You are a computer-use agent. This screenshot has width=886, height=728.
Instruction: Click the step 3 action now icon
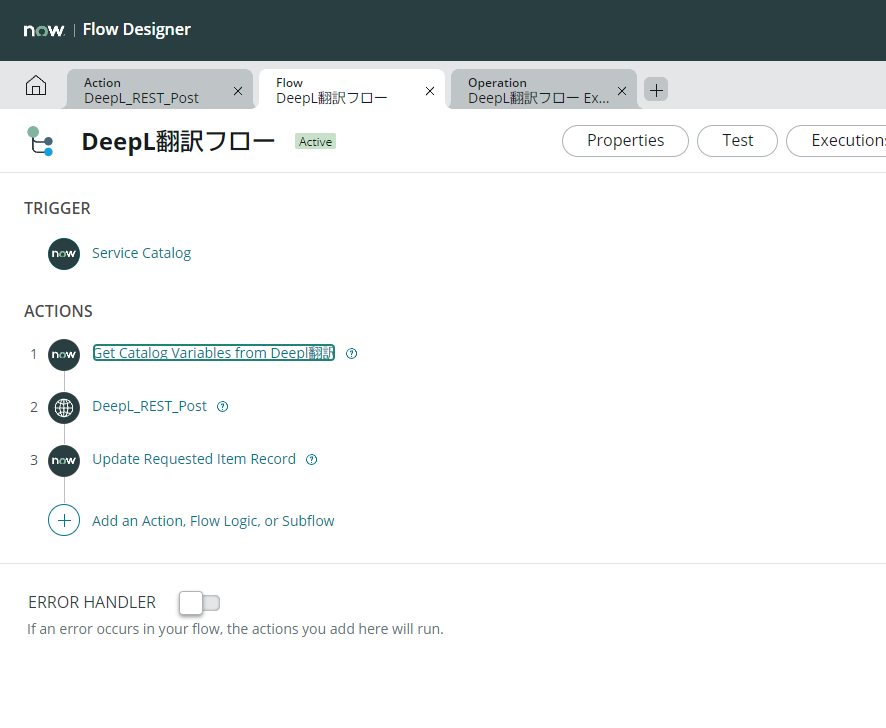64,461
